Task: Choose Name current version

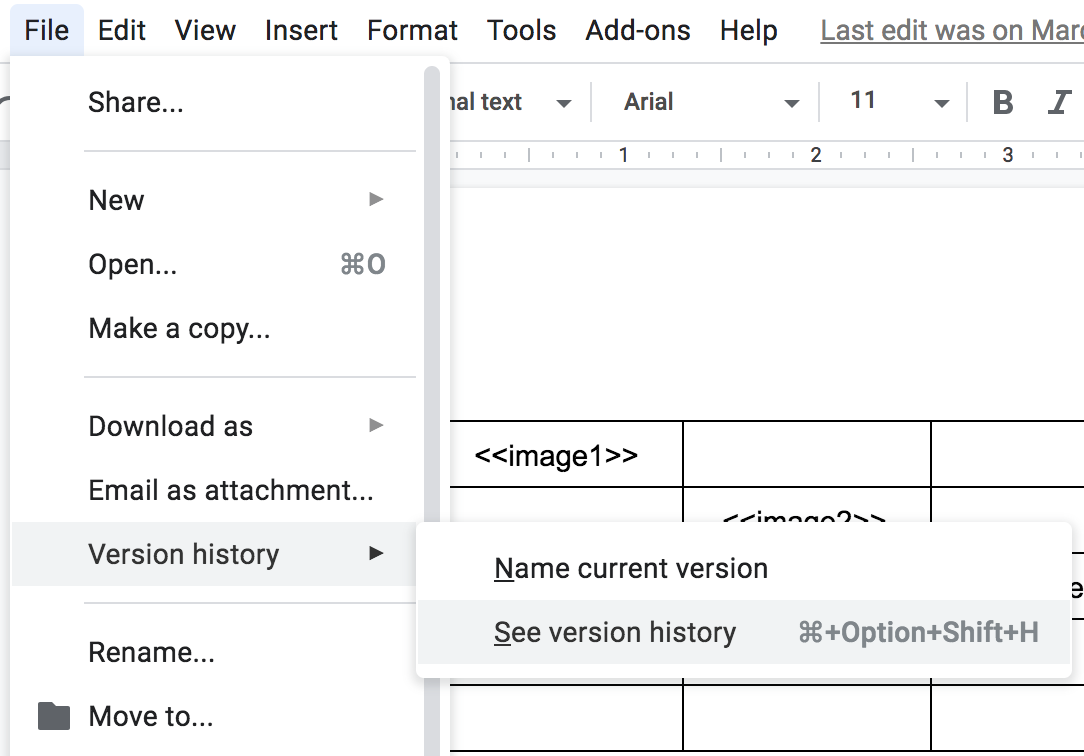Action: pos(631,568)
